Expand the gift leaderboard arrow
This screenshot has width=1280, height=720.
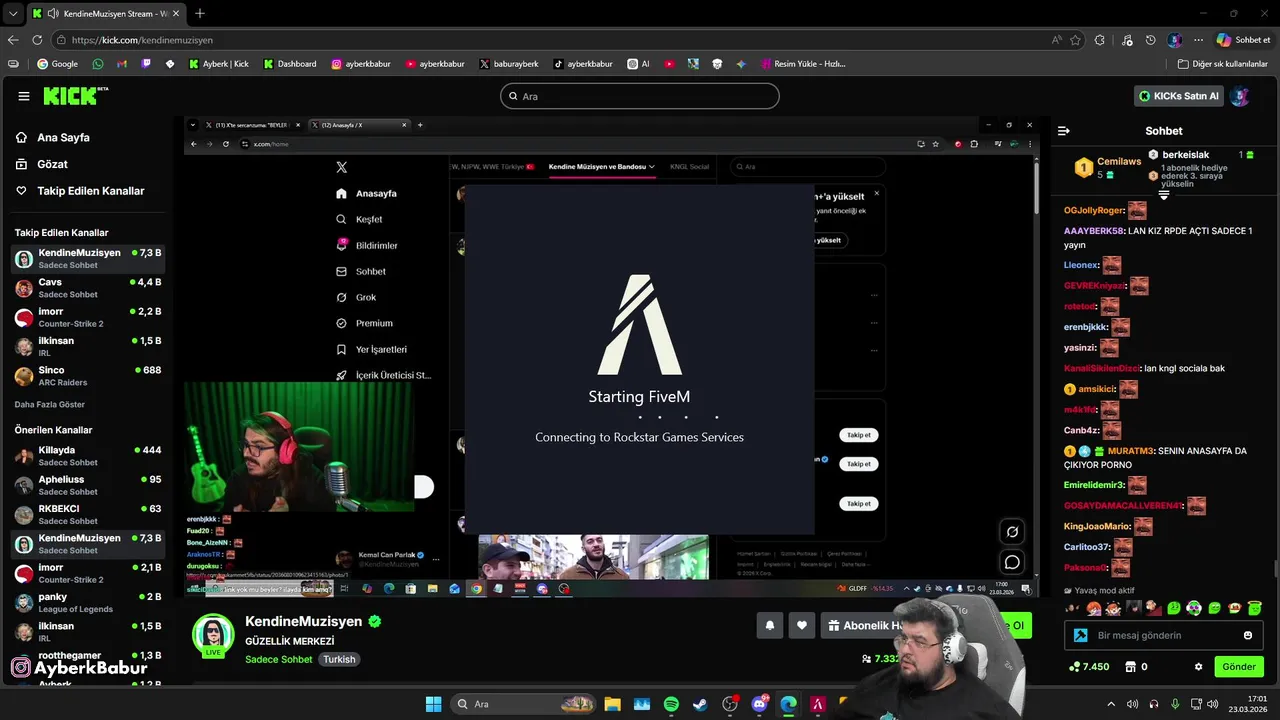pyautogui.click(x=1164, y=195)
